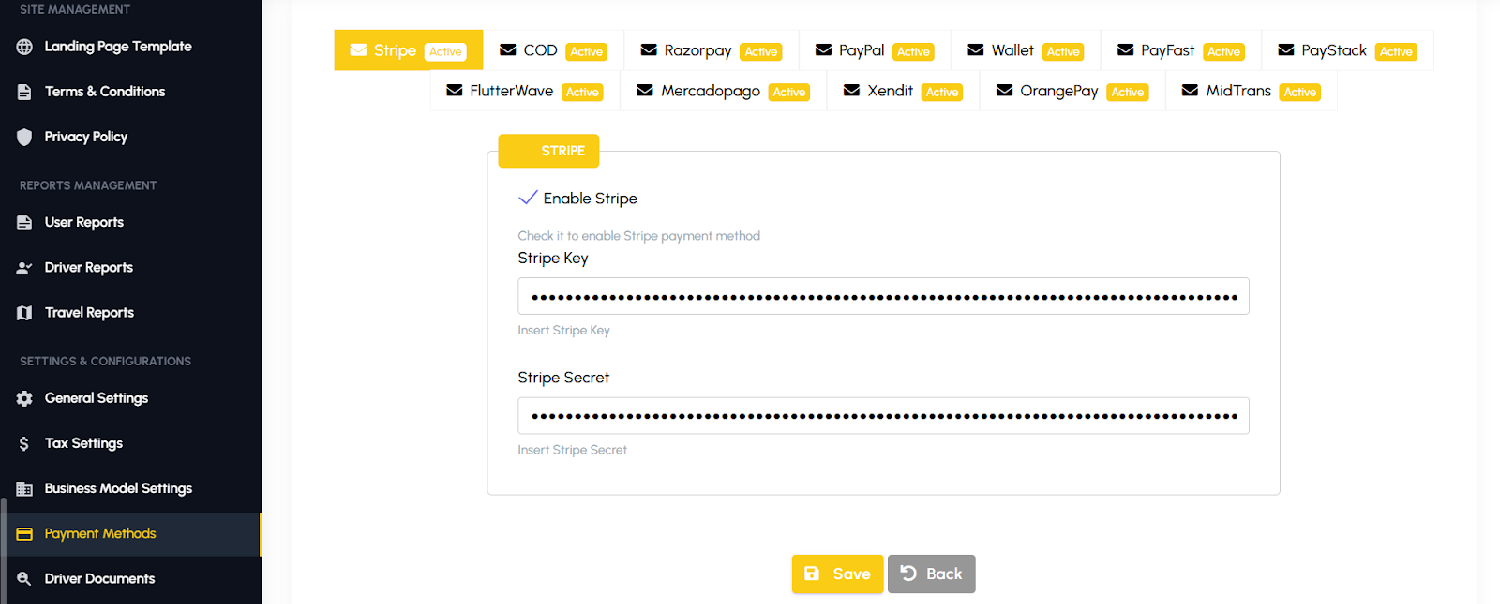Select the OrangePay payment tab
The width and height of the screenshot is (1500, 604).
point(1073,90)
